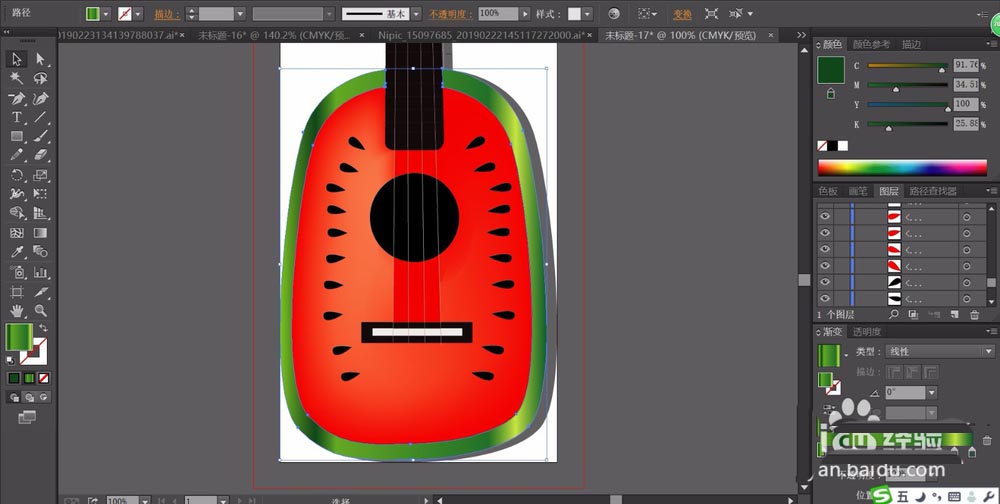Open the Recolor Artwork wheel icon
The width and height of the screenshot is (1000, 504).
614,13
